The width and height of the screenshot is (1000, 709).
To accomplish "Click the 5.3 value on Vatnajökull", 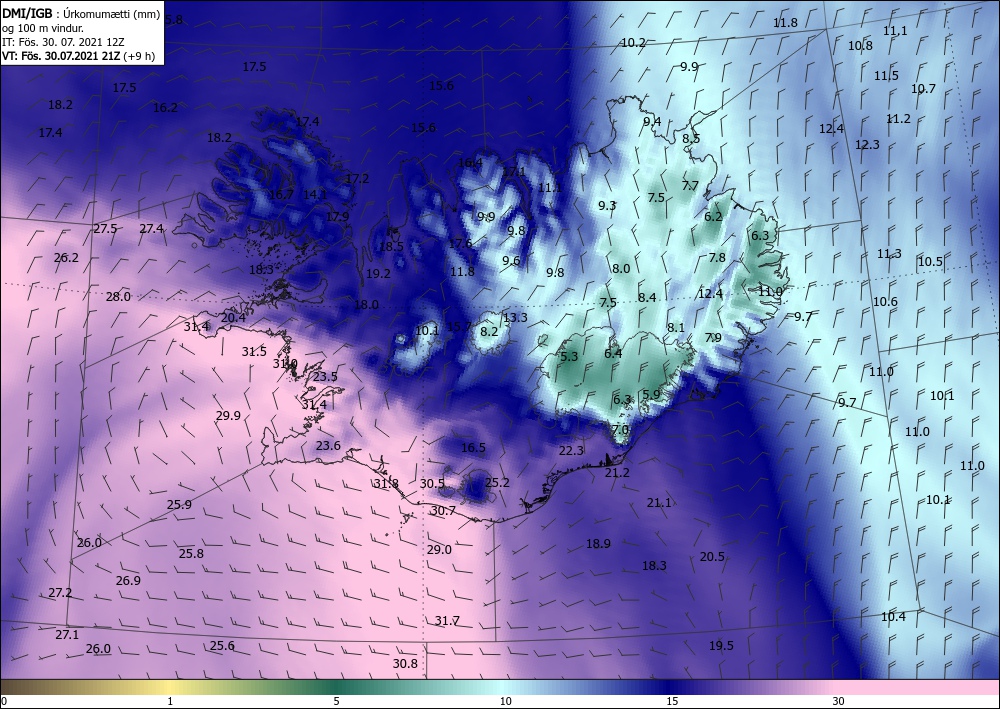I will [569, 356].
